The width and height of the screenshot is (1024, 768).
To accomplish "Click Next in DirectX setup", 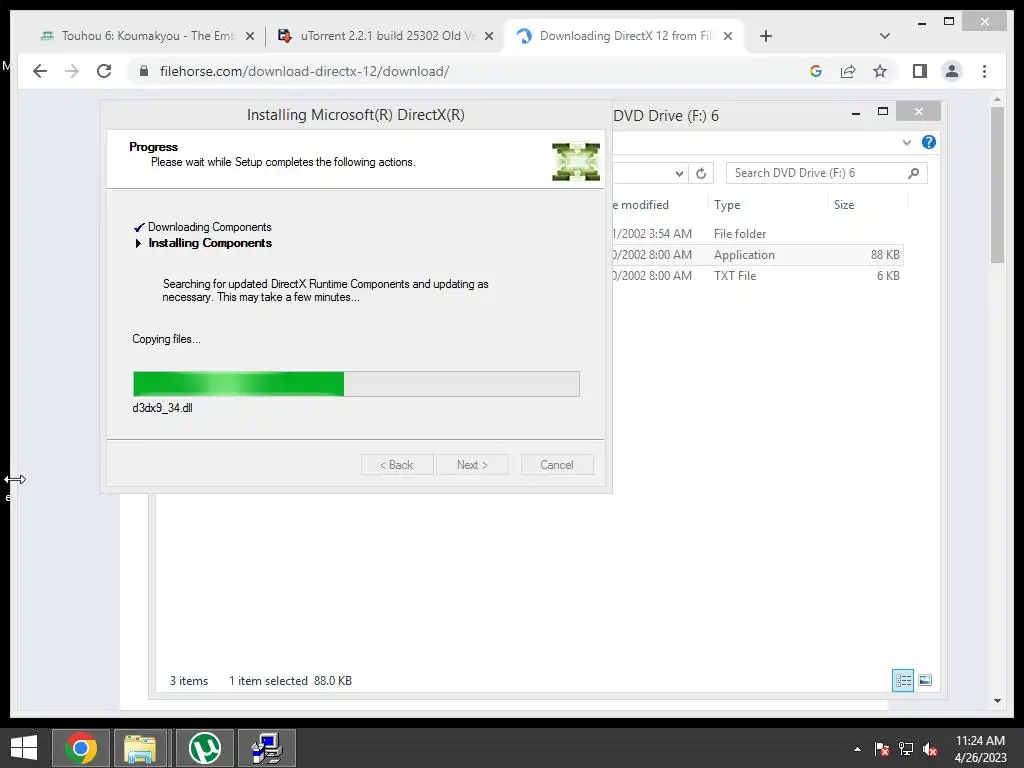I will [472, 465].
